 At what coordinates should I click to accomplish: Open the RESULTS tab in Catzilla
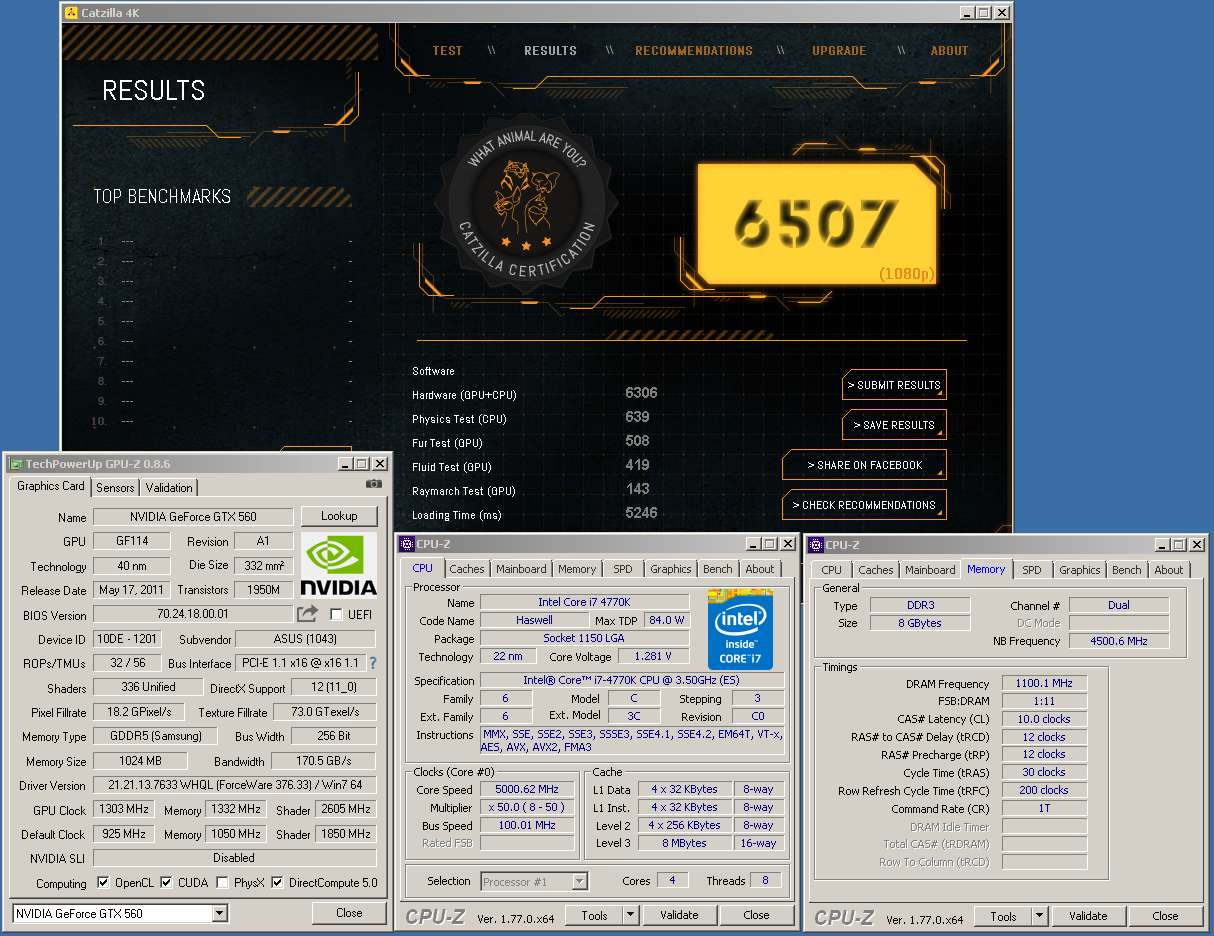point(551,50)
